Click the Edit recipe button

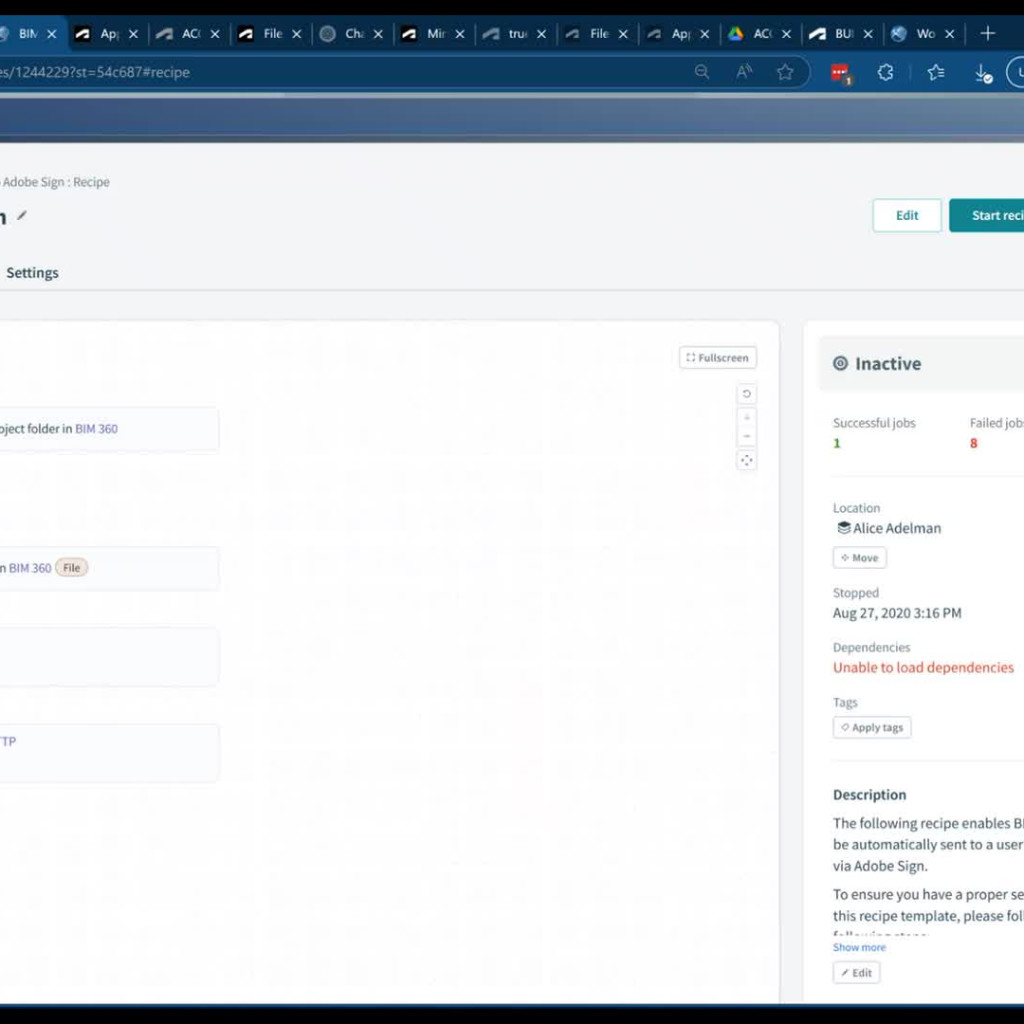[906, 216]
